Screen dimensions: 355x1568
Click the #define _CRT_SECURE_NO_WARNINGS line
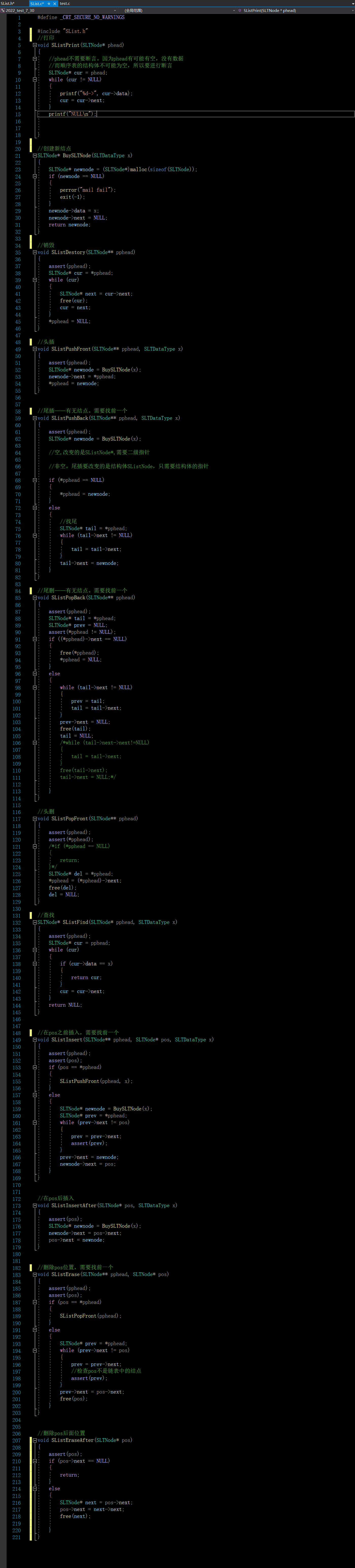coord(81,18)
